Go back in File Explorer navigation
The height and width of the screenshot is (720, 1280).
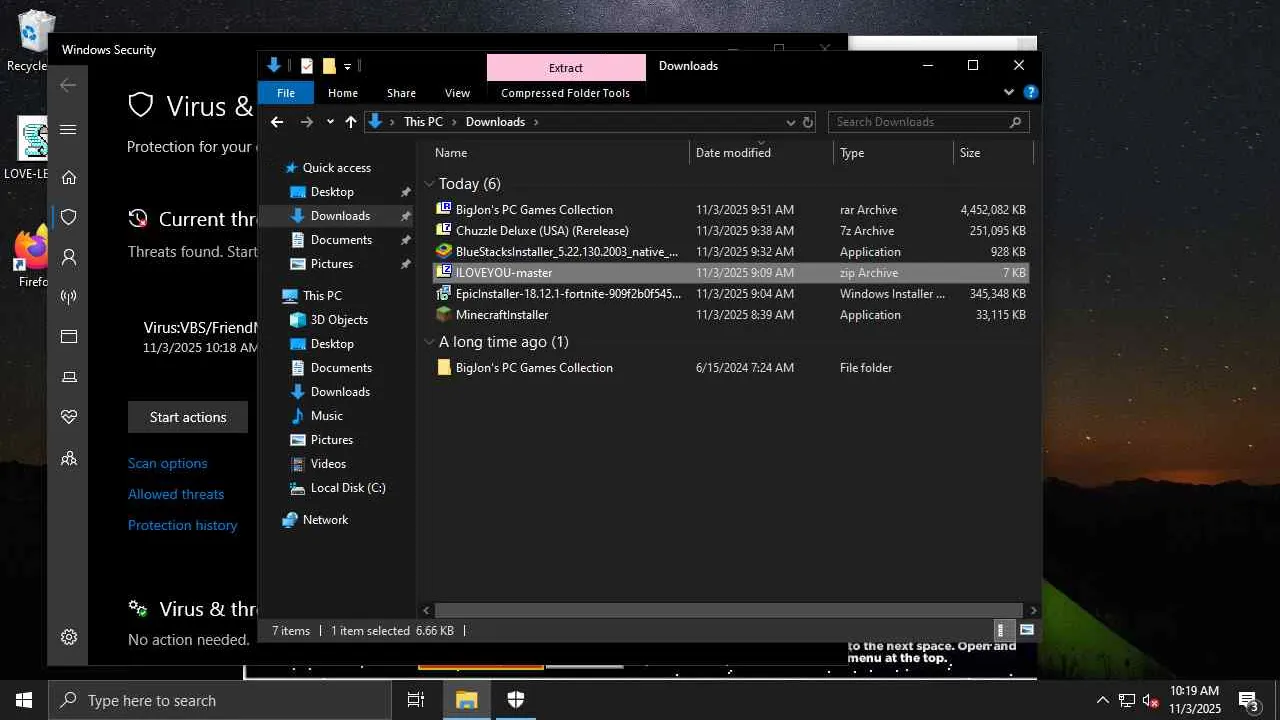coord(277,122)
